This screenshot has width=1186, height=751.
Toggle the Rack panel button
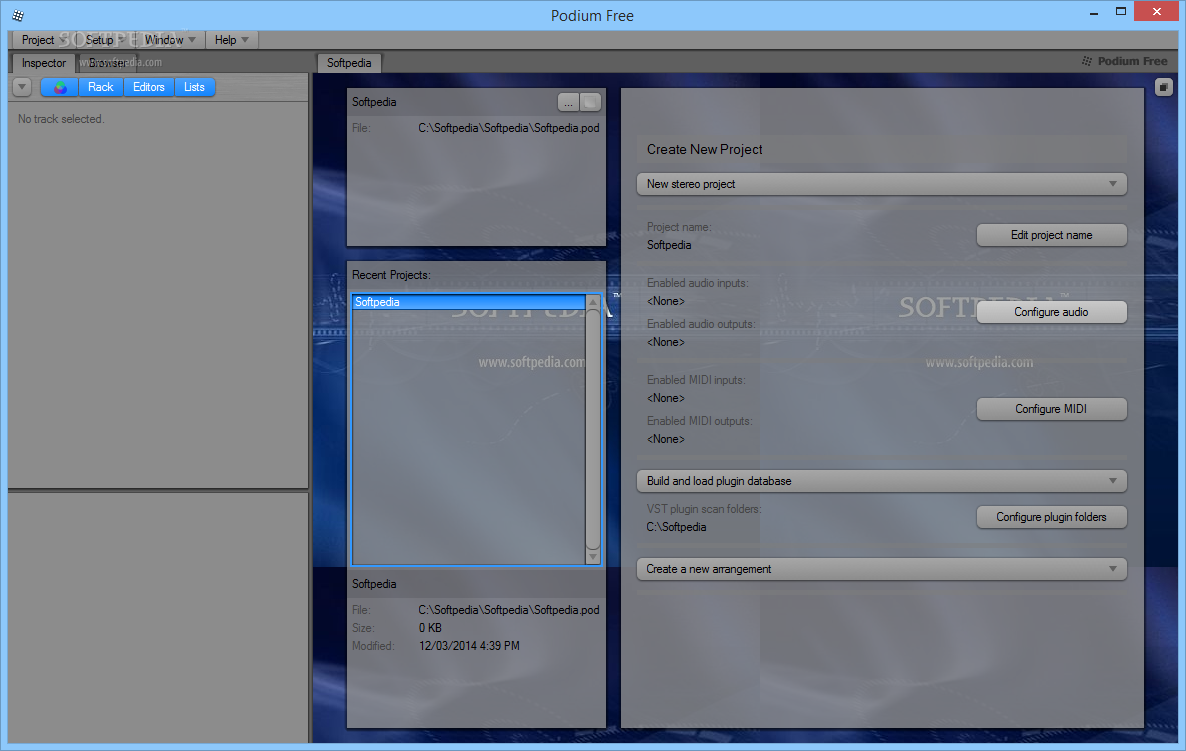point(101,87)
